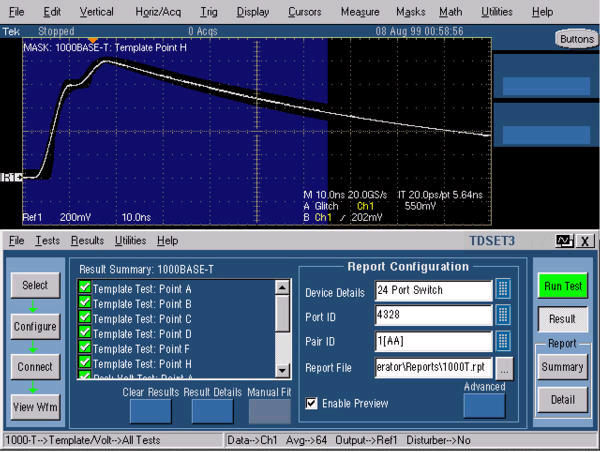600x452 pixels.
Task: Open the Display menu
Action: pos(253,12)
